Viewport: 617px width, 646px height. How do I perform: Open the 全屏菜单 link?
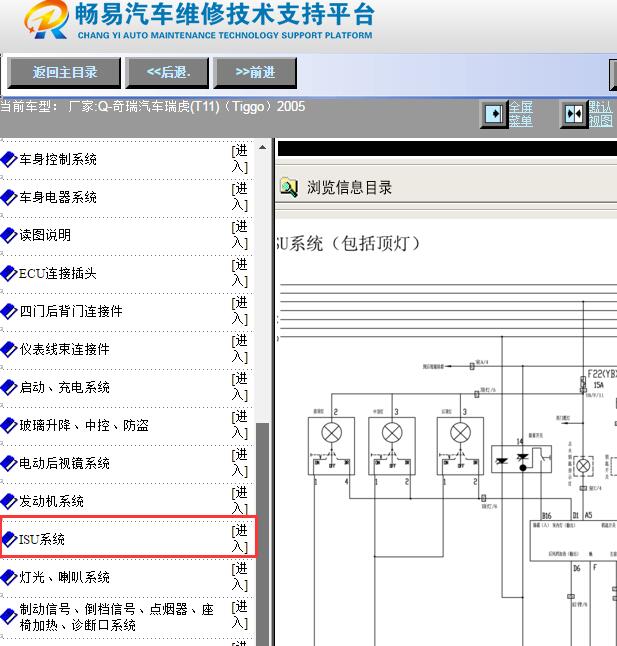(521, 114)
